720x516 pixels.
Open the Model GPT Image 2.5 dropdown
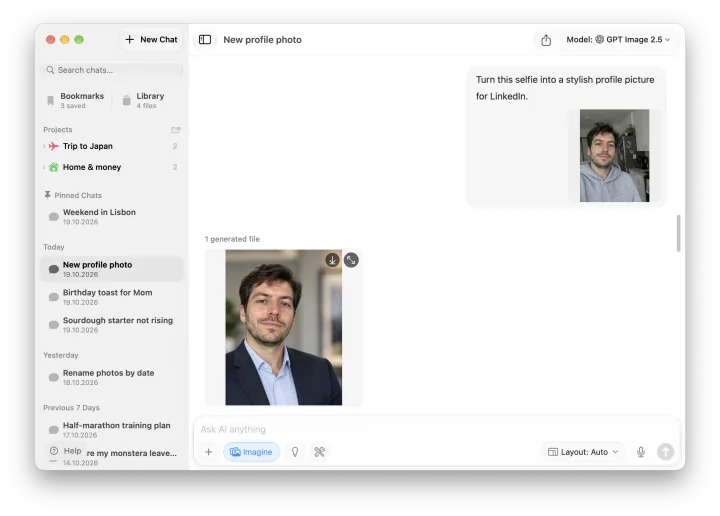(x=618, y=40)
